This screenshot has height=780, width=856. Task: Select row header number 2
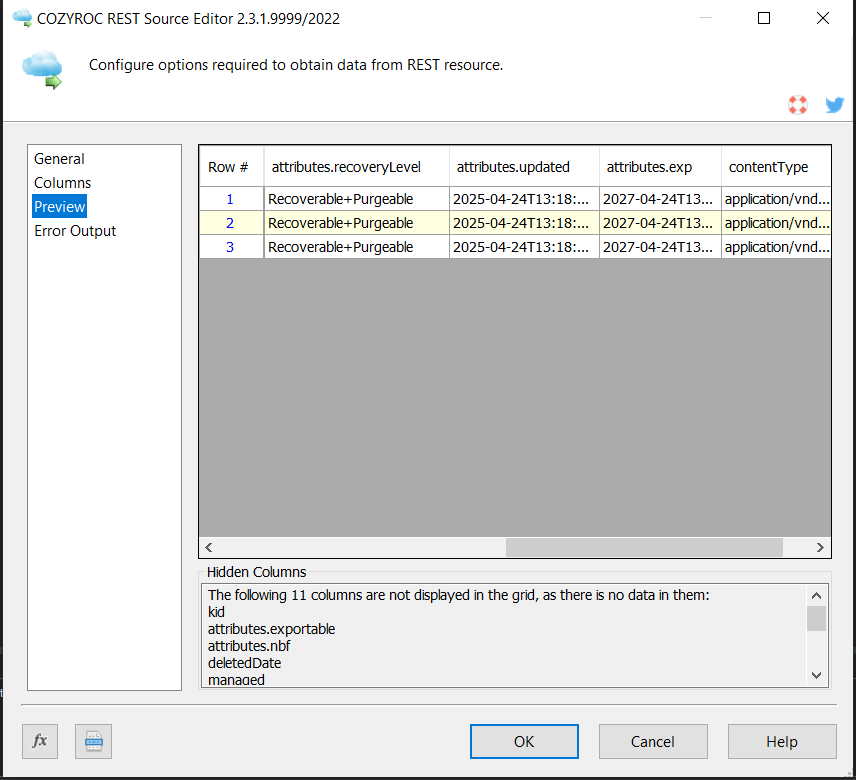coord(231,223)
